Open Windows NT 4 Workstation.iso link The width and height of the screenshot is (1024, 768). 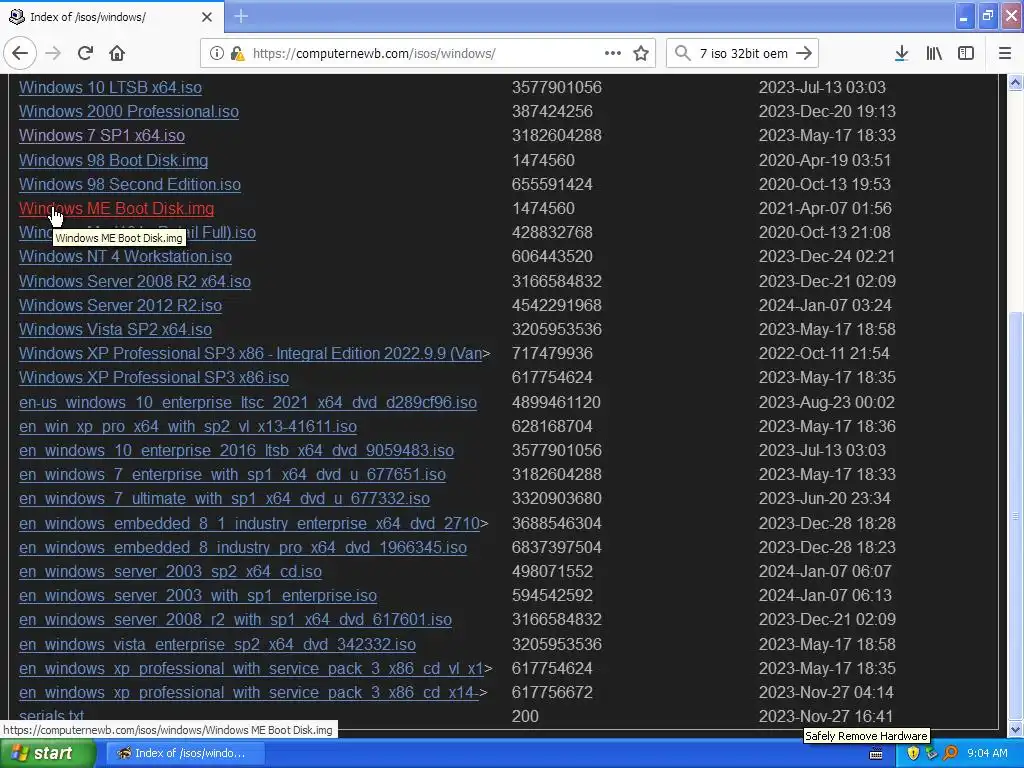(x=125, y=257)
